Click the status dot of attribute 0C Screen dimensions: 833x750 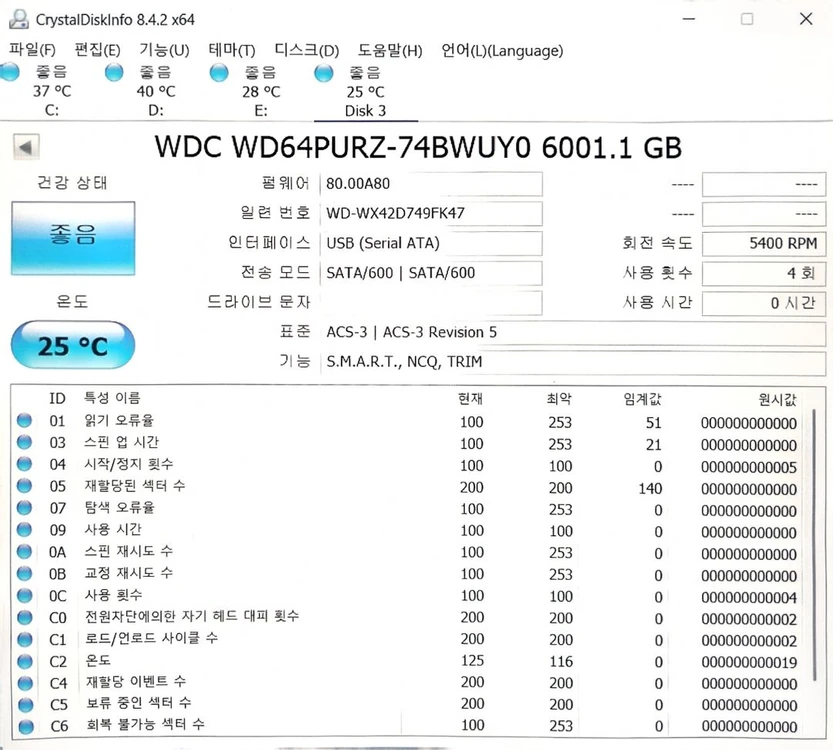[24, 595]
